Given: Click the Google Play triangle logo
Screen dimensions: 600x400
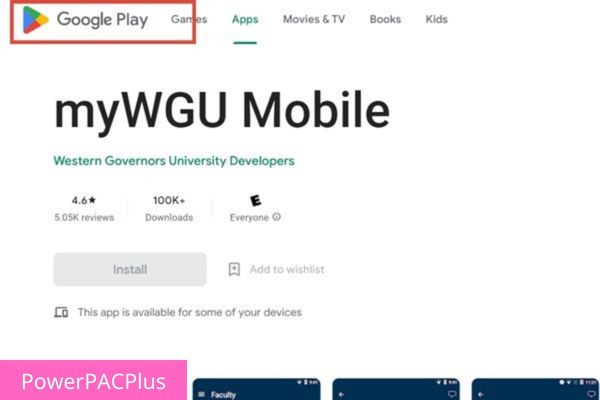Looking at the screenshot, I should (x=36, y=20).
